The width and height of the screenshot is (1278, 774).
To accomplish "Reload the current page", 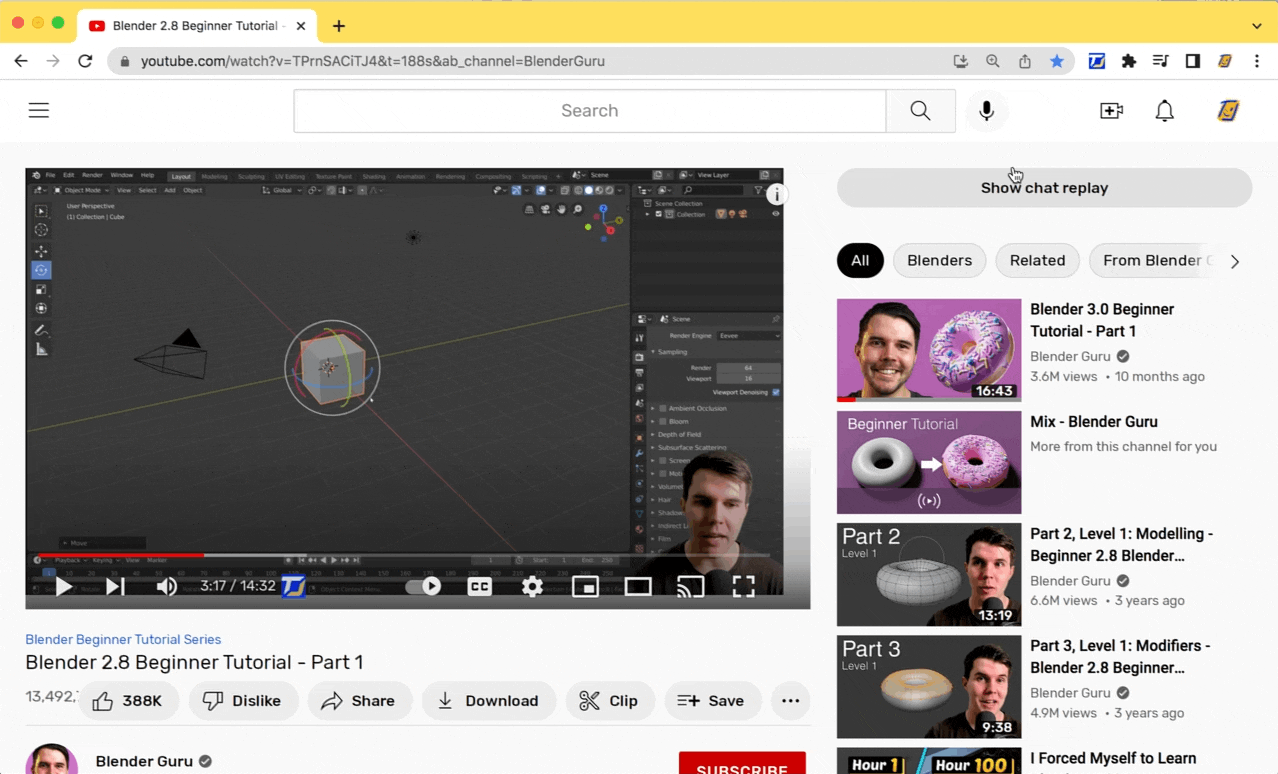I will pyautogui.click(x=85, y=61).
